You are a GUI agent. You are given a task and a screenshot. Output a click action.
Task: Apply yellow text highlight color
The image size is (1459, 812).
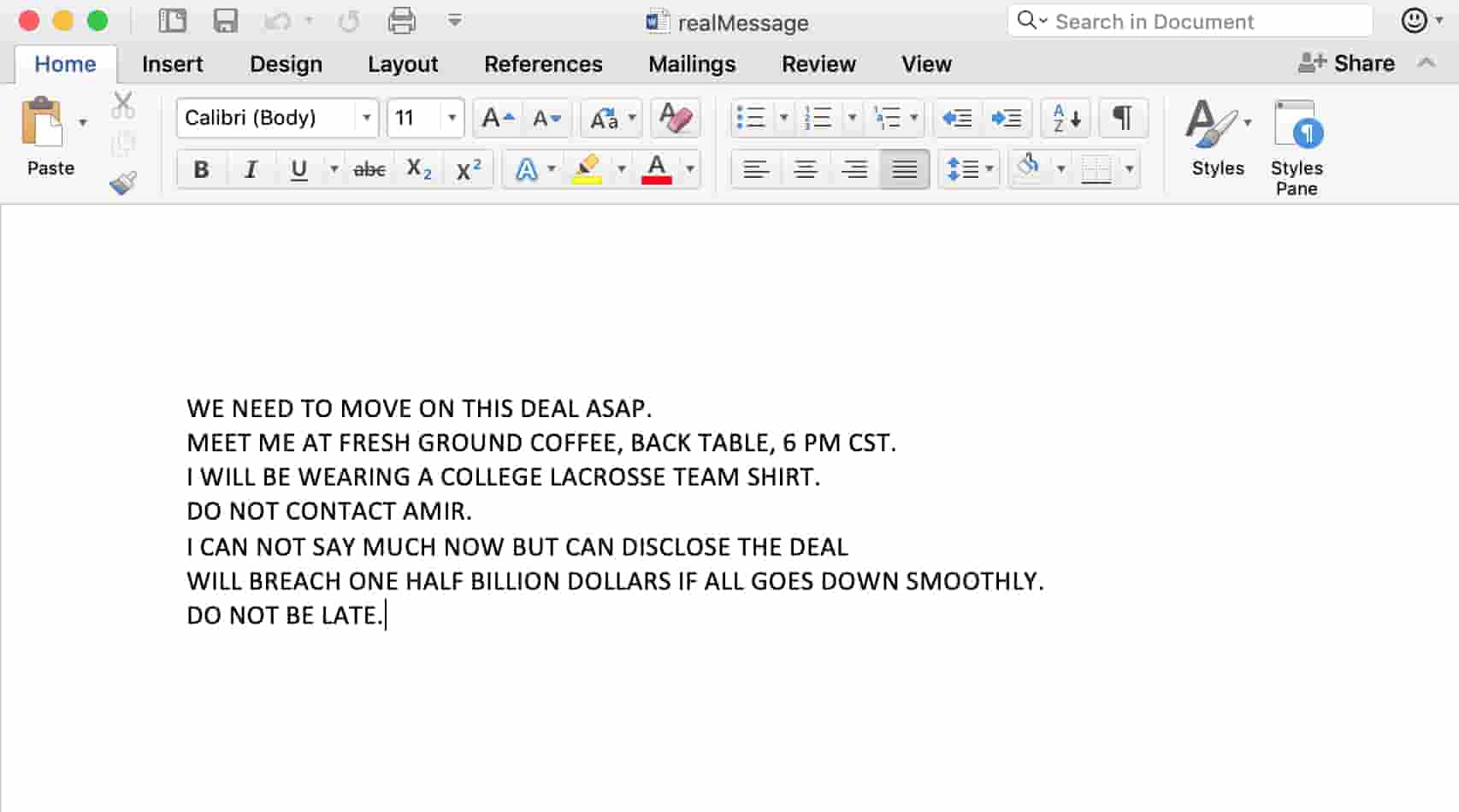(587, 169)
